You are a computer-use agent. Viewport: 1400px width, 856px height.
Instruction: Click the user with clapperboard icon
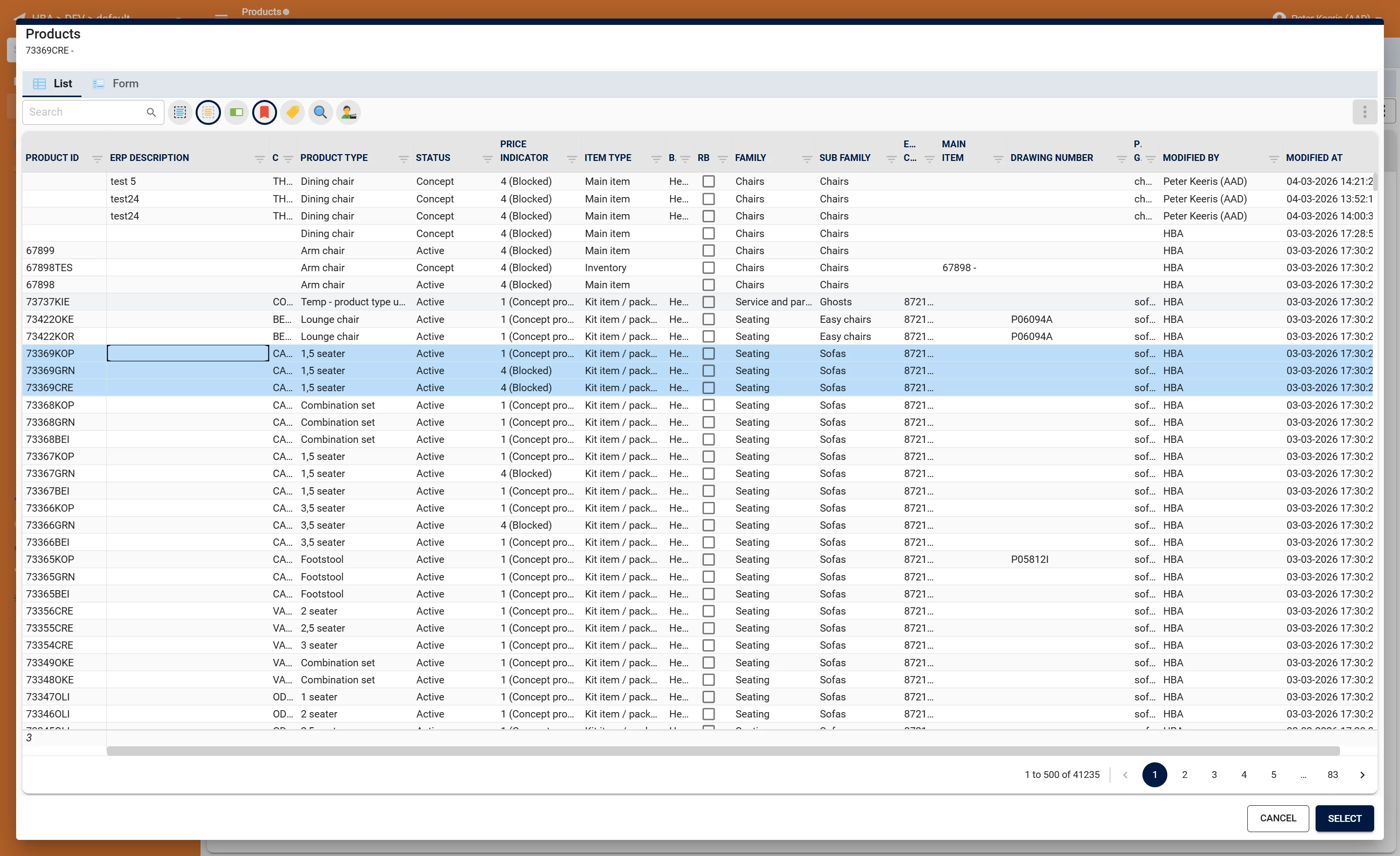tap(348, 113)
